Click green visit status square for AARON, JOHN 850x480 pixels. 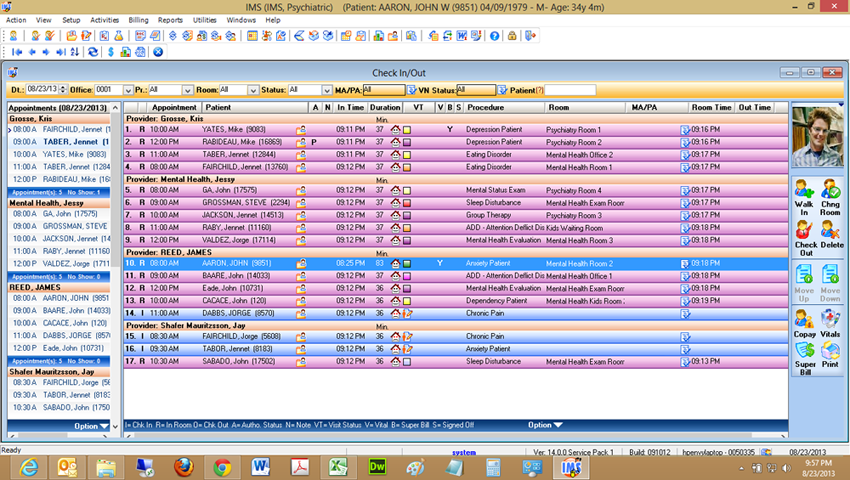(407, 264)
